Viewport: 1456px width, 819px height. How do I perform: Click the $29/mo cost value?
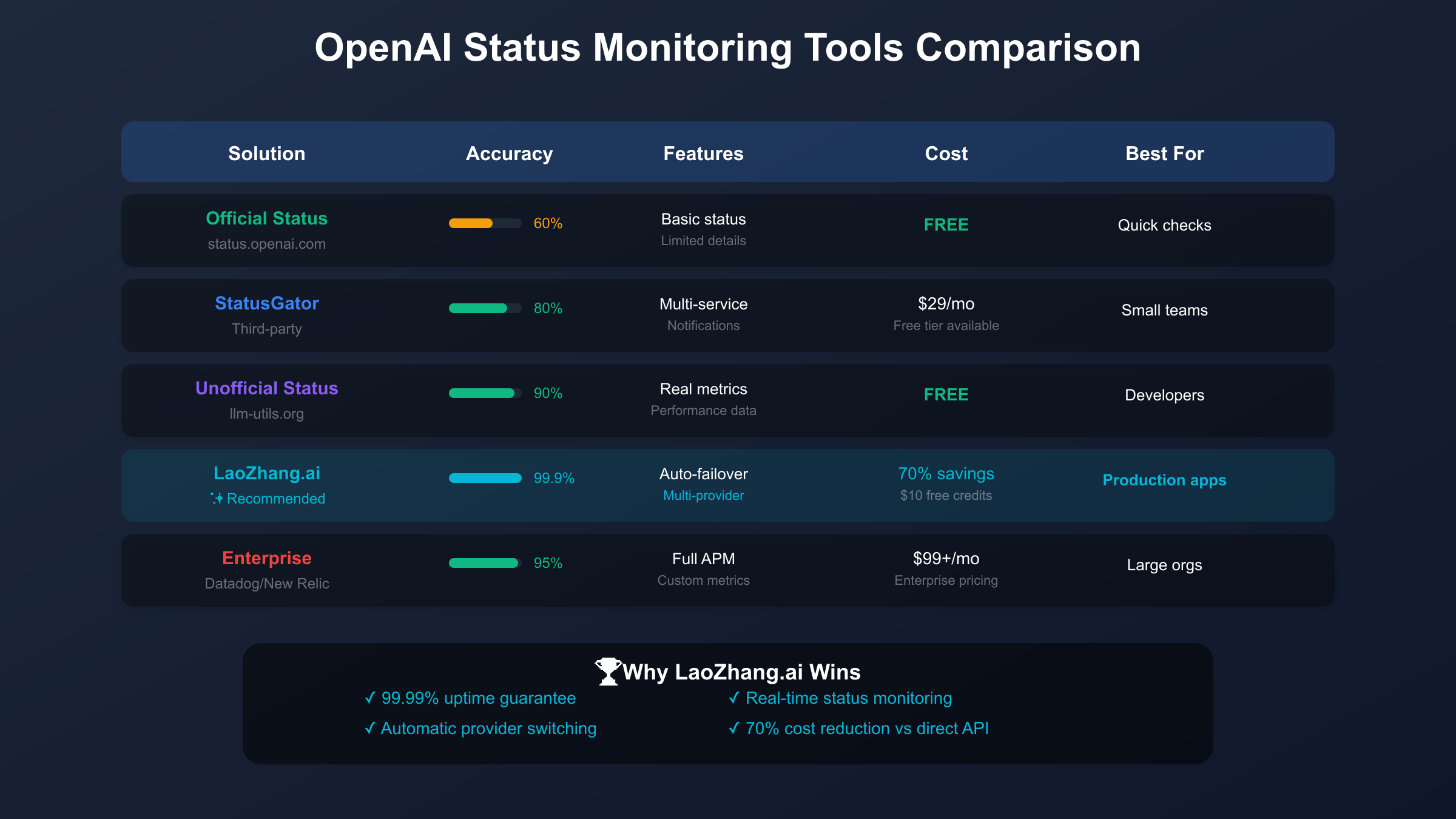(x=946, y=304)
